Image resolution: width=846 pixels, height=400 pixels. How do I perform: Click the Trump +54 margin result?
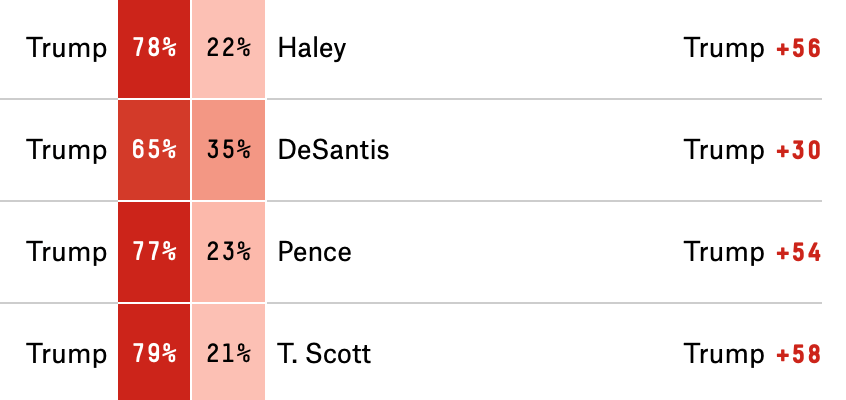(752, 252)
